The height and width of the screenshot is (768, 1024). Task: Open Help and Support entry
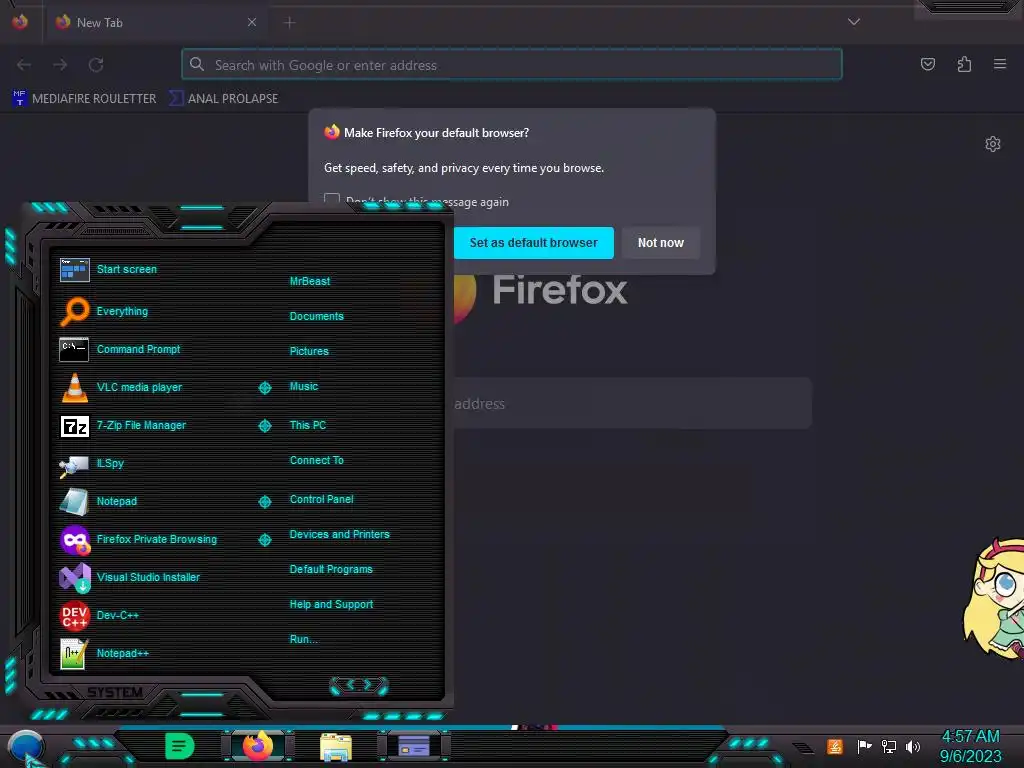[x=331, y=605]
